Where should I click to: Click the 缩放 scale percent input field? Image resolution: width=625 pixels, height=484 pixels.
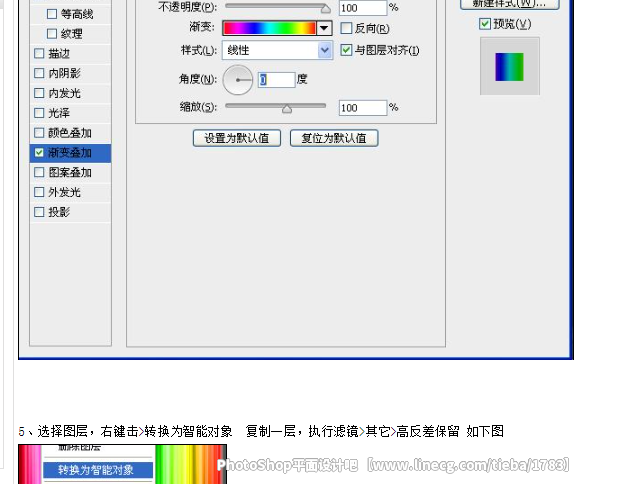(363, 108)
